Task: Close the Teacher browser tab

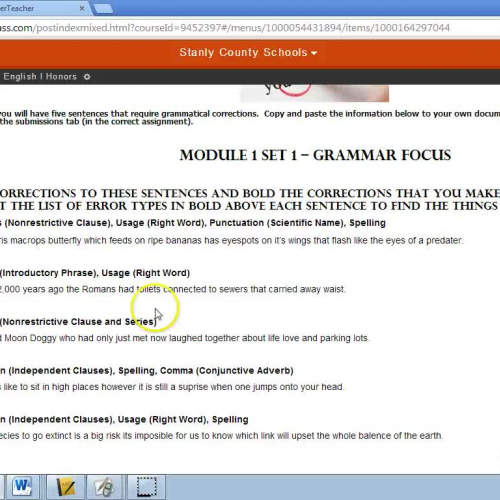Action: (82, 8)
